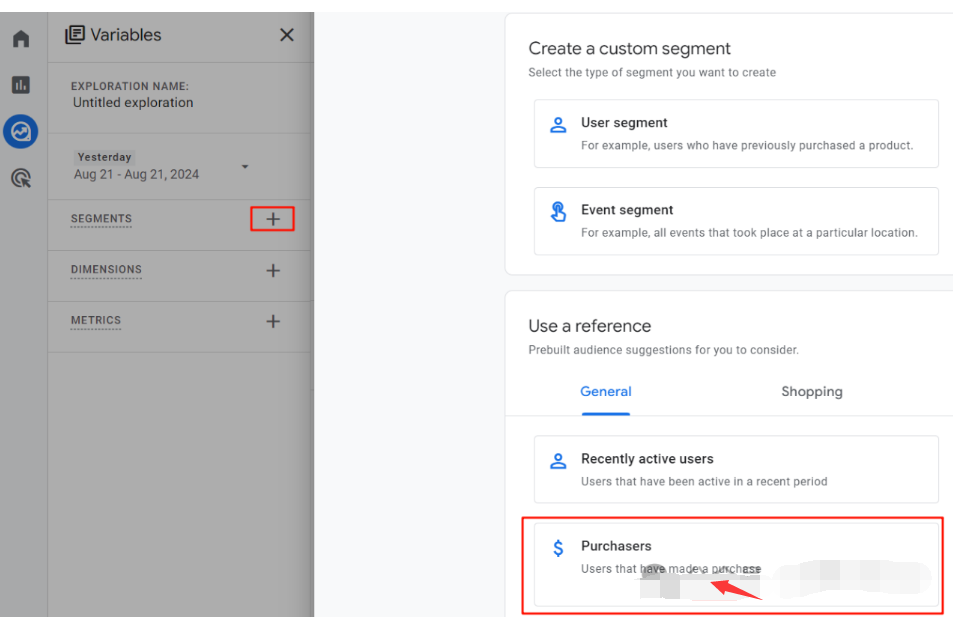Click the Aug 21 - Aug 21, 2024 date range

(x=136, y=174)
